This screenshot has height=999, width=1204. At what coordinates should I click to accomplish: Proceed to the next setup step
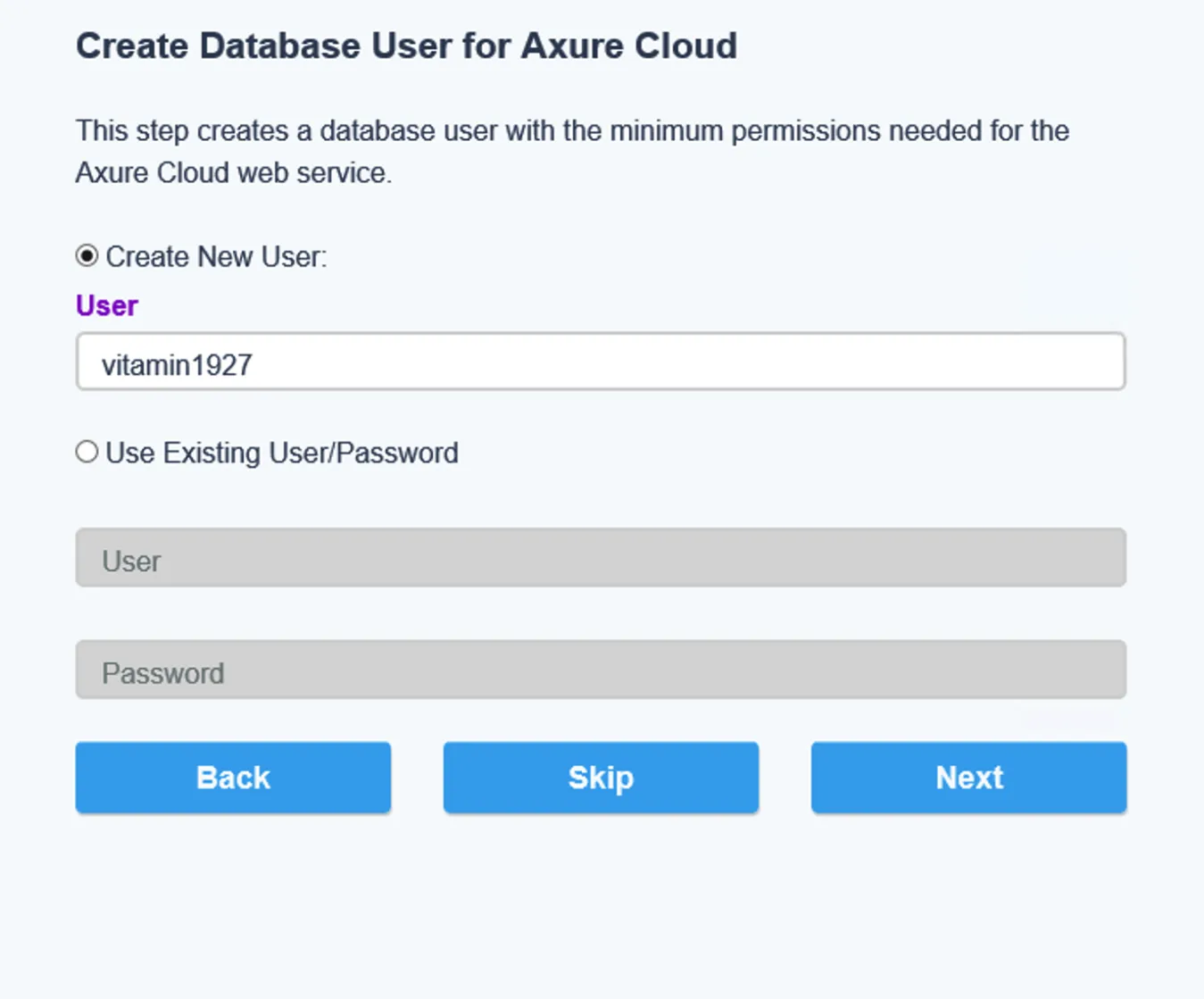pos(968,777)
